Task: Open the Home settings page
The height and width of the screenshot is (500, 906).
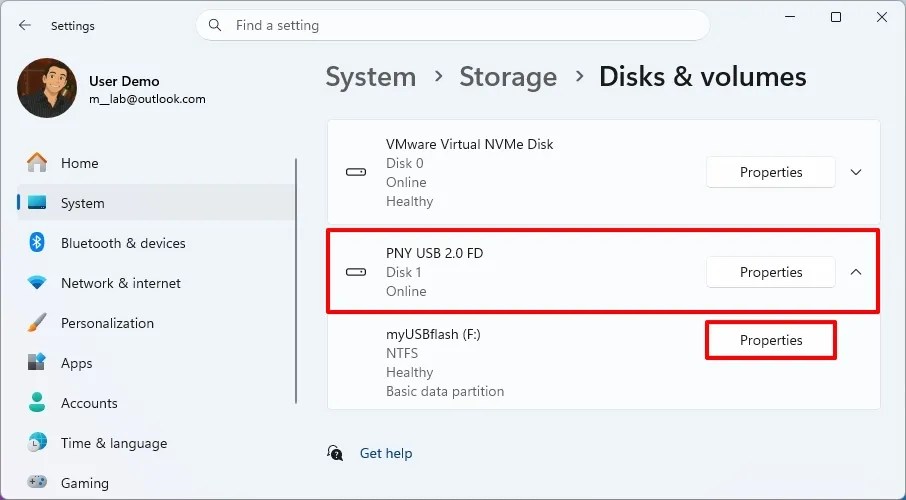Action: tap(156, 163)
